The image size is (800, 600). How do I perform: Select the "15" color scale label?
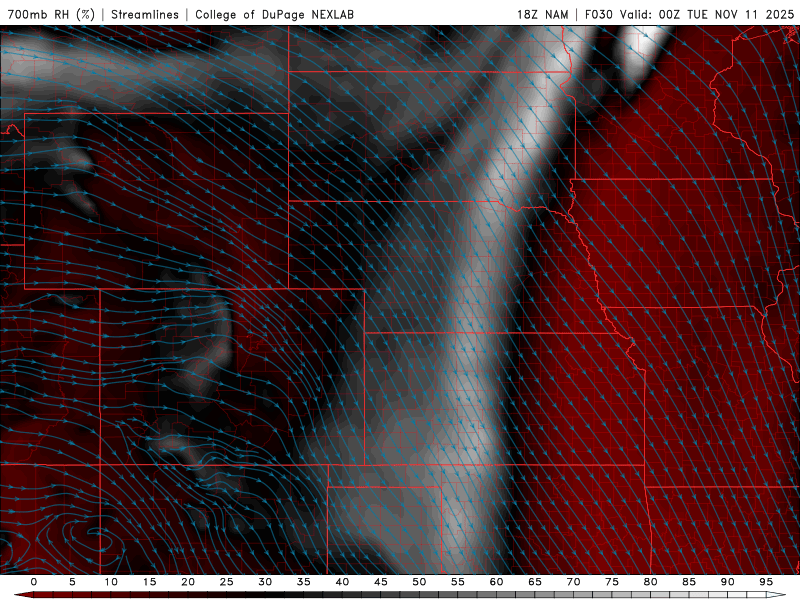(x=149, y=582)
